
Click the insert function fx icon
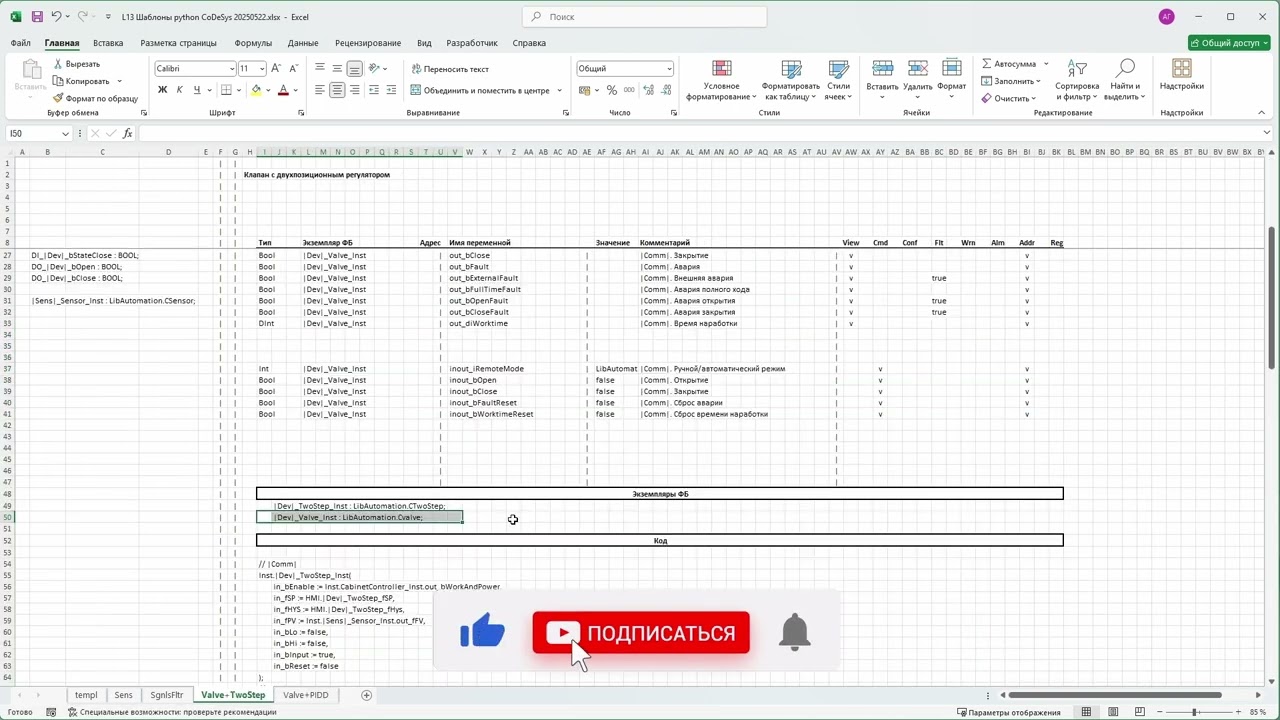tap(129, 133)
